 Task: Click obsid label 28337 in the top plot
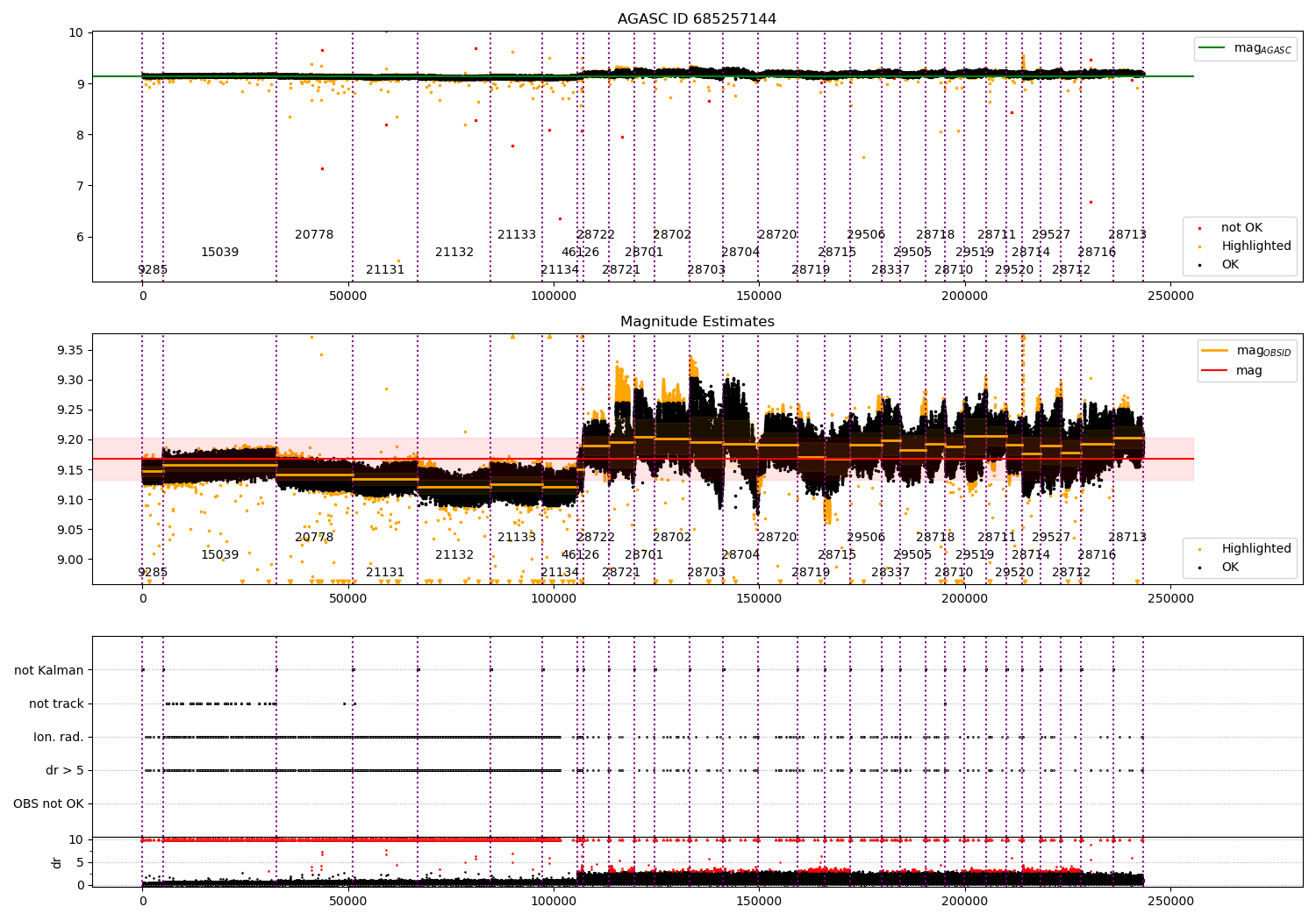click(890, 269)
